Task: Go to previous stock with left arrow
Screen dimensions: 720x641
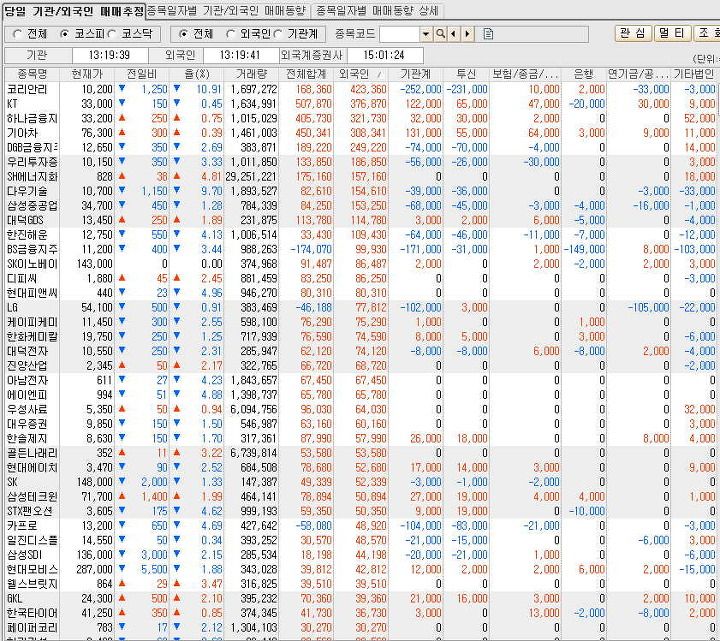Action: 454,34
